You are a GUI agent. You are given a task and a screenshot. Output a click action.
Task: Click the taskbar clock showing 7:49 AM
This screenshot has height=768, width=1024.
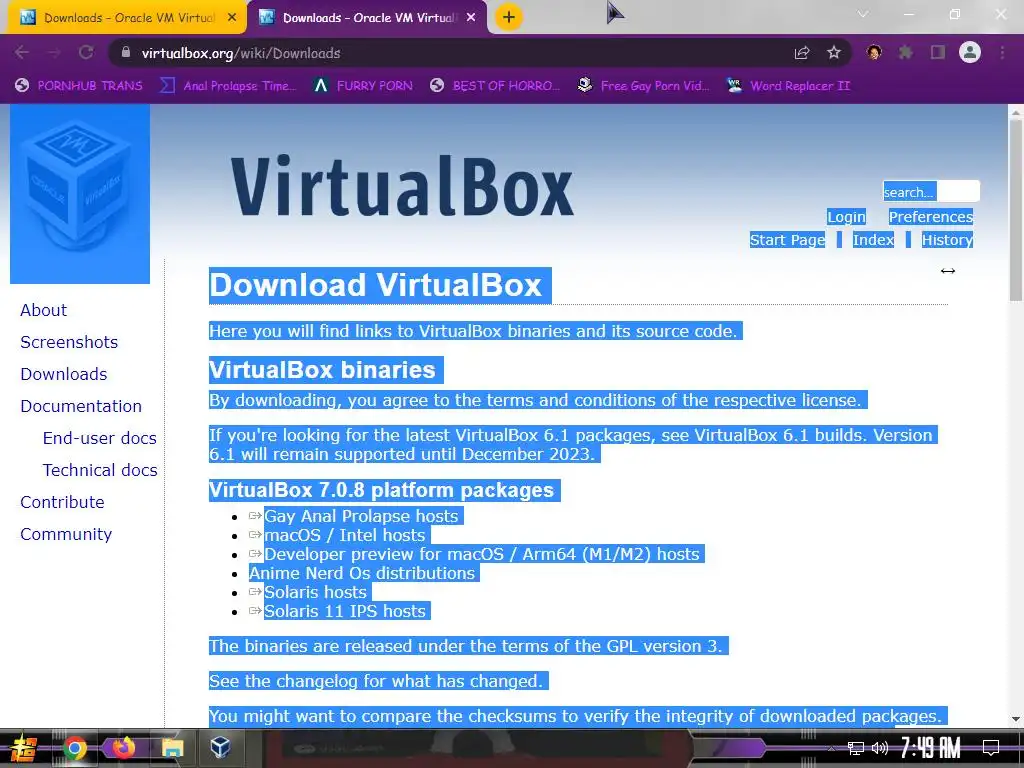[931, 748]
